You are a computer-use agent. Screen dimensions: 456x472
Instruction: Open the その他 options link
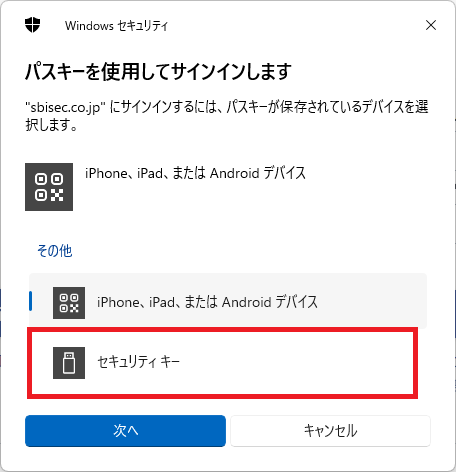[55, 251]
